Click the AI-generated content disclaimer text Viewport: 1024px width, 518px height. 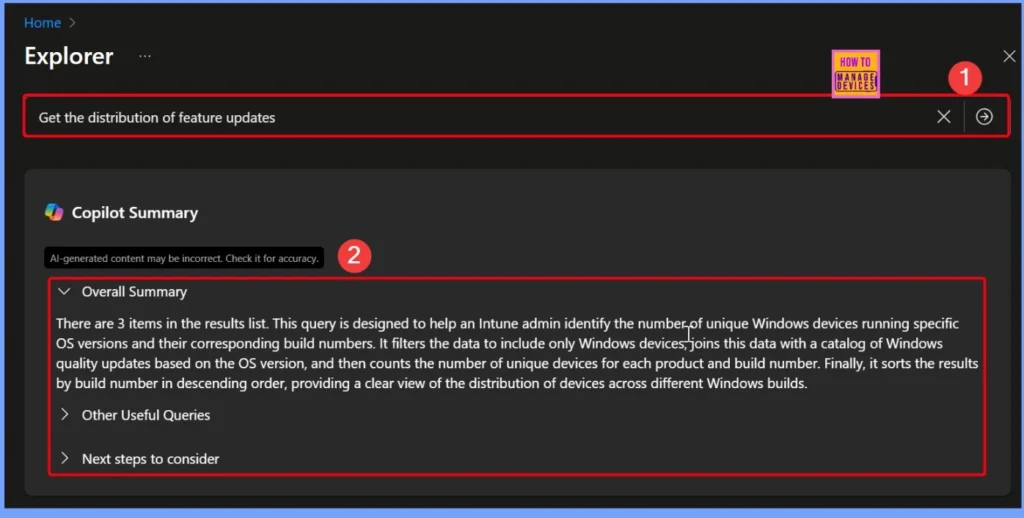tap(184, 258)
